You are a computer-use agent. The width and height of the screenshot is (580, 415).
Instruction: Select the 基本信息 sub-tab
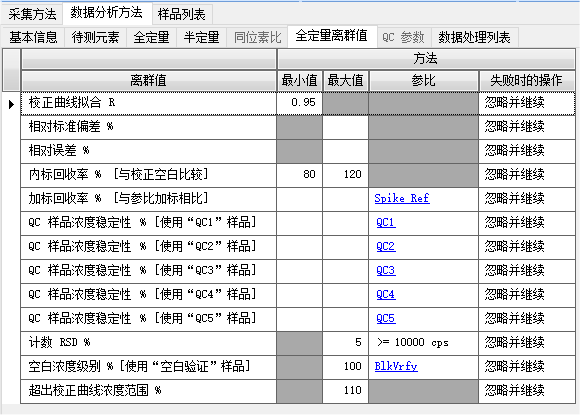(x=33, y=37)
